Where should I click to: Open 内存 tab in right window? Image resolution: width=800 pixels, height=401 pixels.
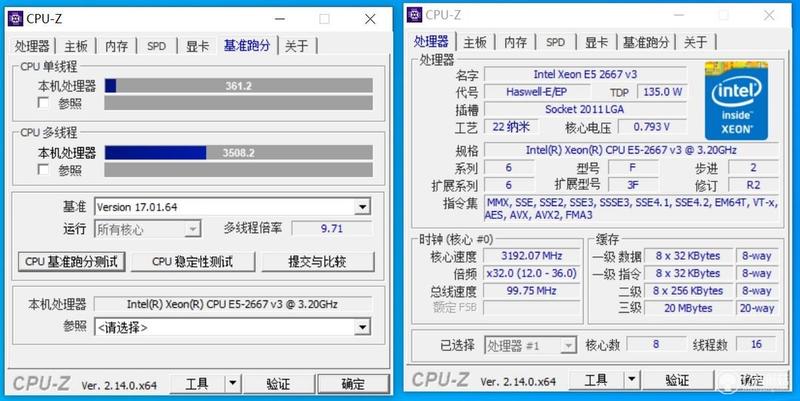tap(515, 42)
